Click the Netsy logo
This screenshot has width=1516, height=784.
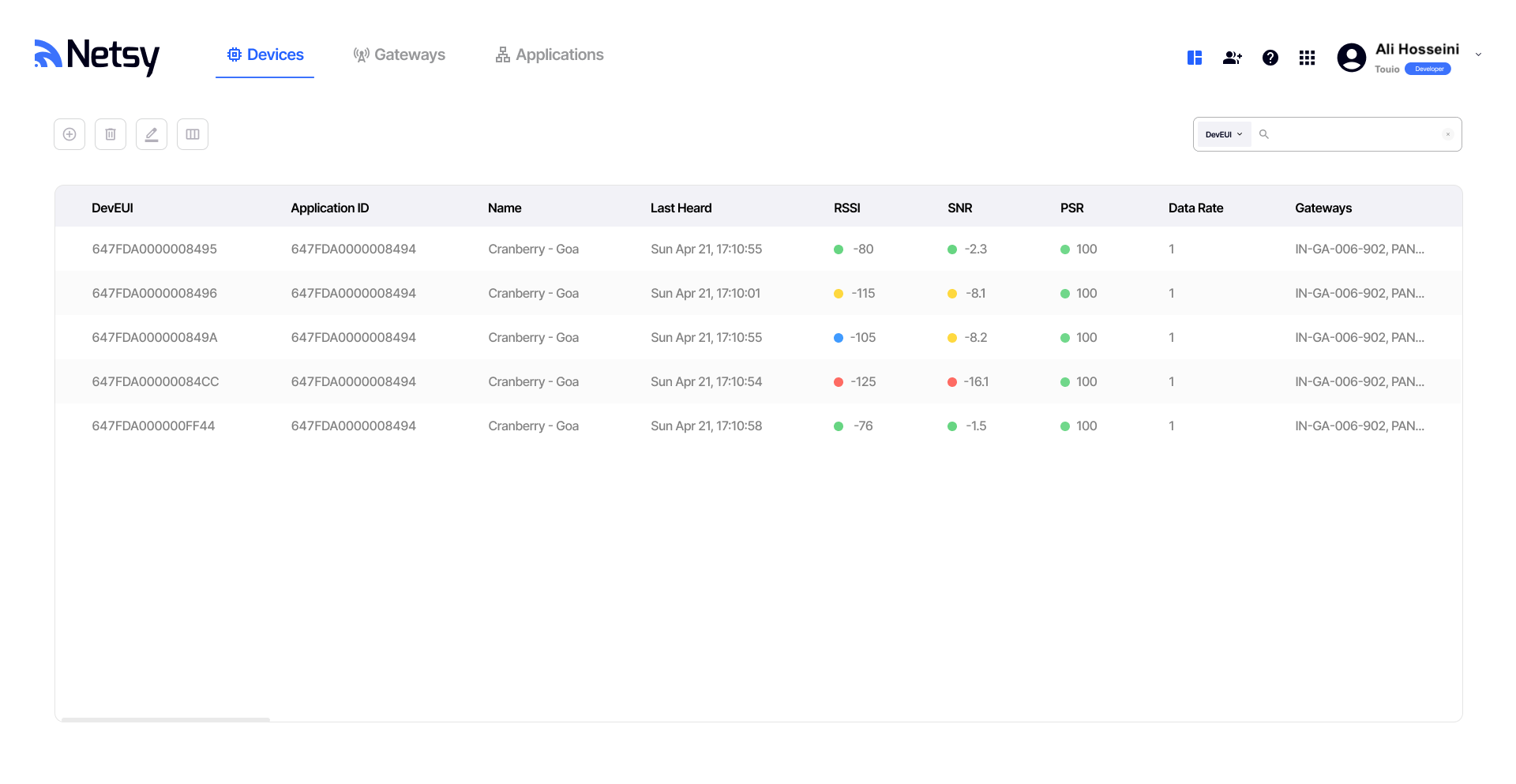tap(96, 55)
